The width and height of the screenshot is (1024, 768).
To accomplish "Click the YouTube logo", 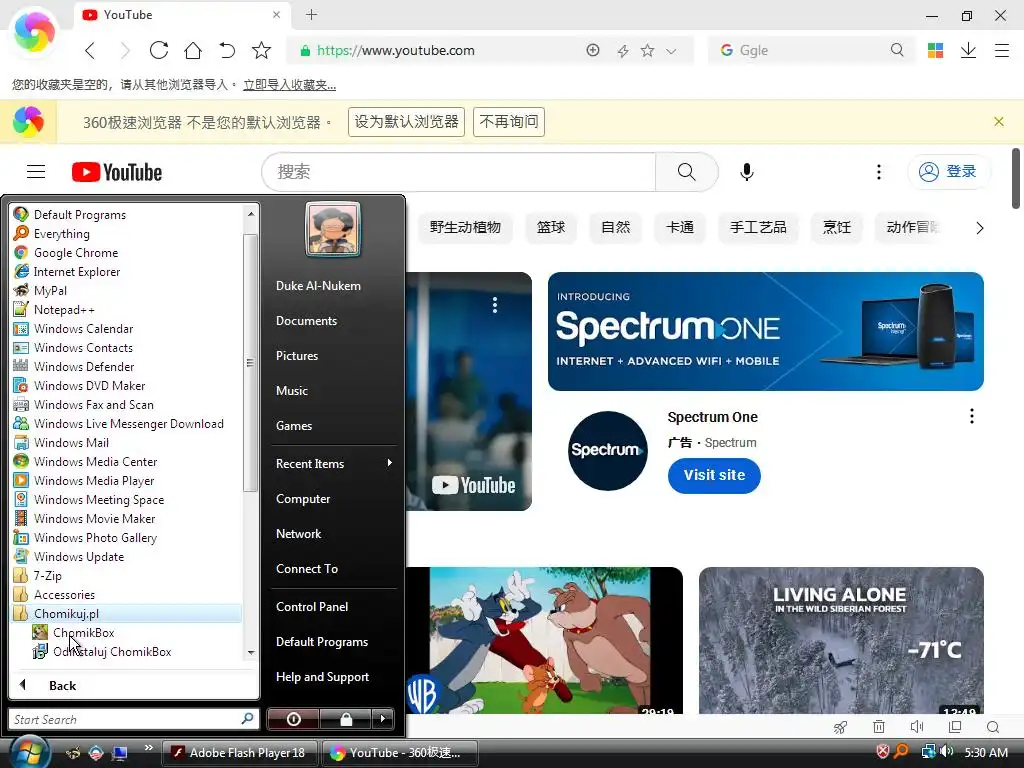I will click(117, 172).
